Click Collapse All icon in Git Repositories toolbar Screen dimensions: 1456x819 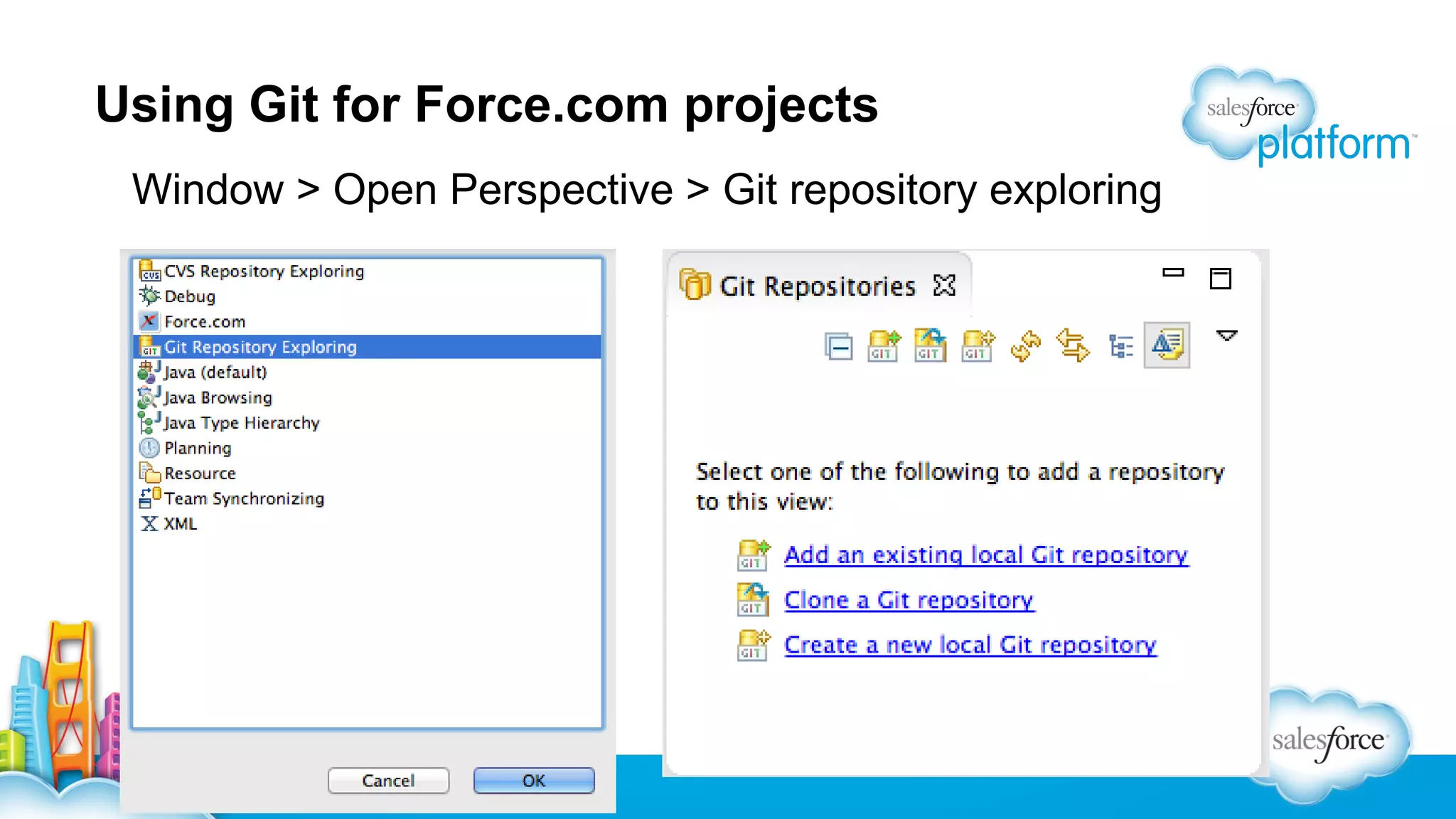[839, 347]
